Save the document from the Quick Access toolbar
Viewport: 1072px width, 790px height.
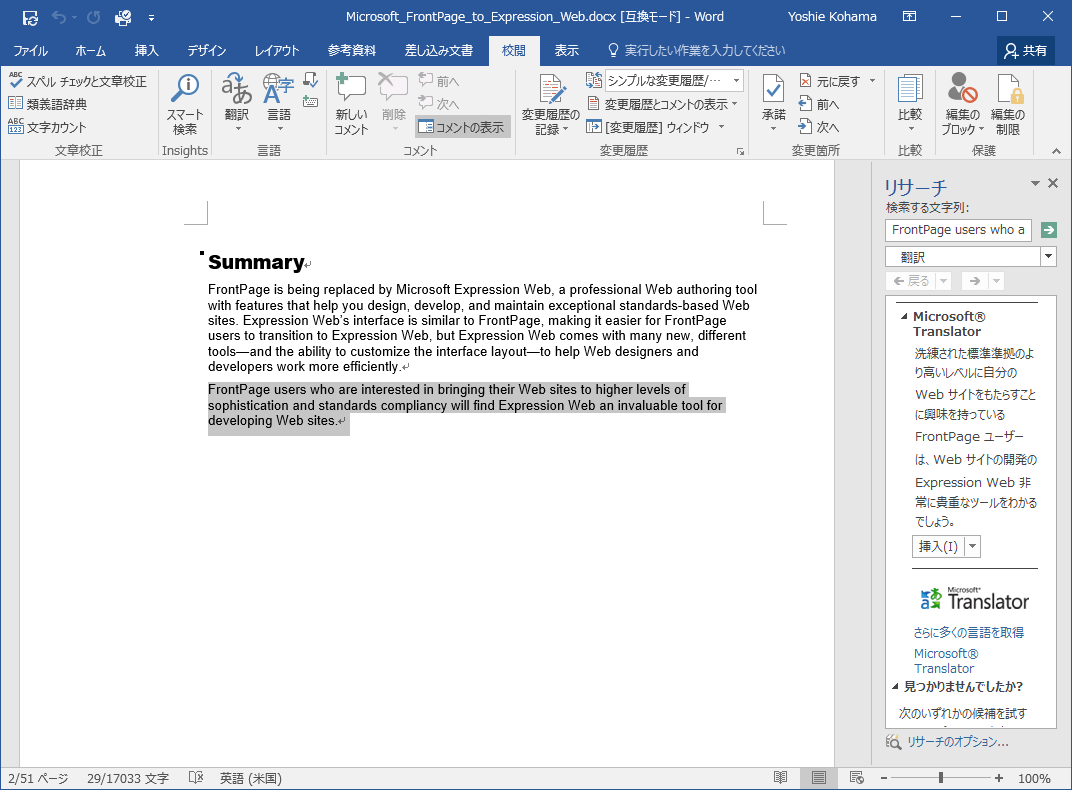(31, 18)
